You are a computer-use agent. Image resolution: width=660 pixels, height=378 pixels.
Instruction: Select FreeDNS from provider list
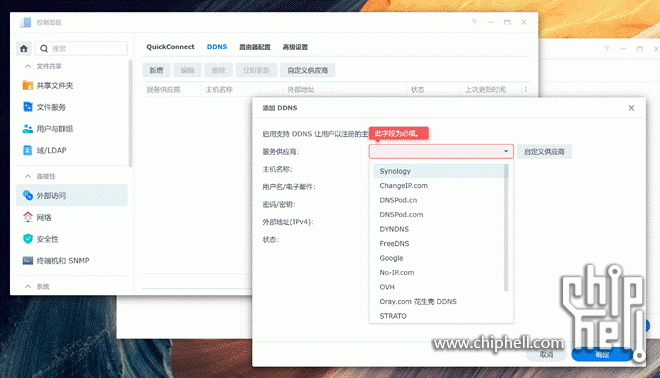[x=438, y=243]
